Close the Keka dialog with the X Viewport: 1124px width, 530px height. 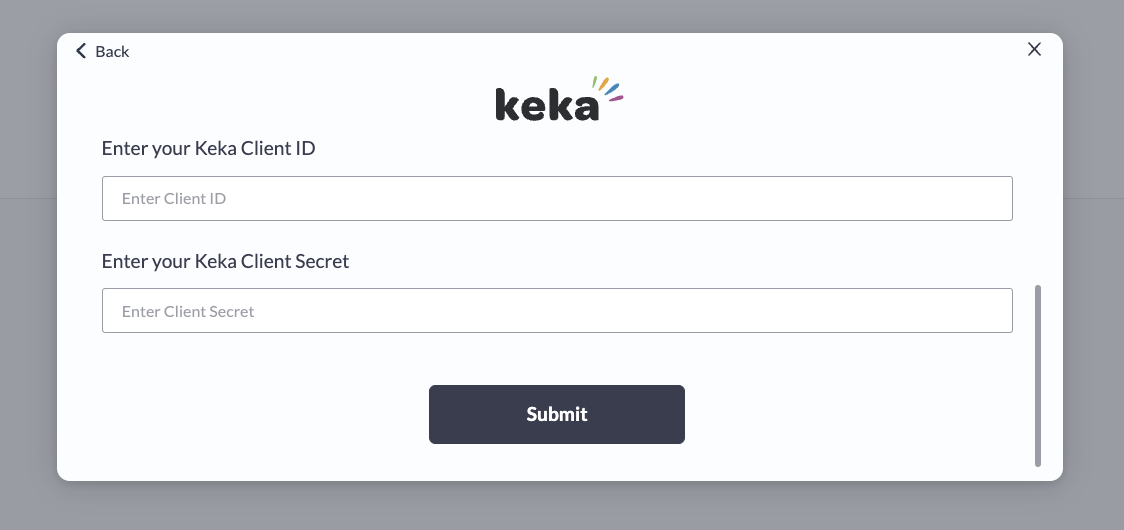(1034, 49)
